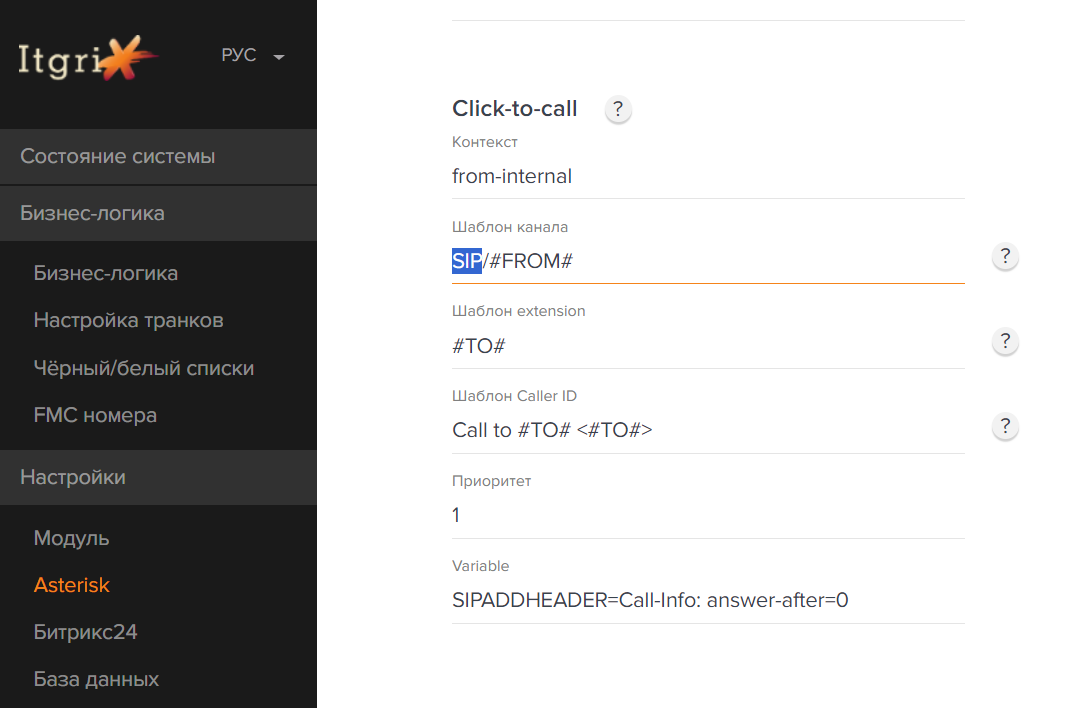This screenshot has width=1079, height=708.
Task: Collapse the Настройки section header
Action: pyautogui.click(x=158, y=478)
